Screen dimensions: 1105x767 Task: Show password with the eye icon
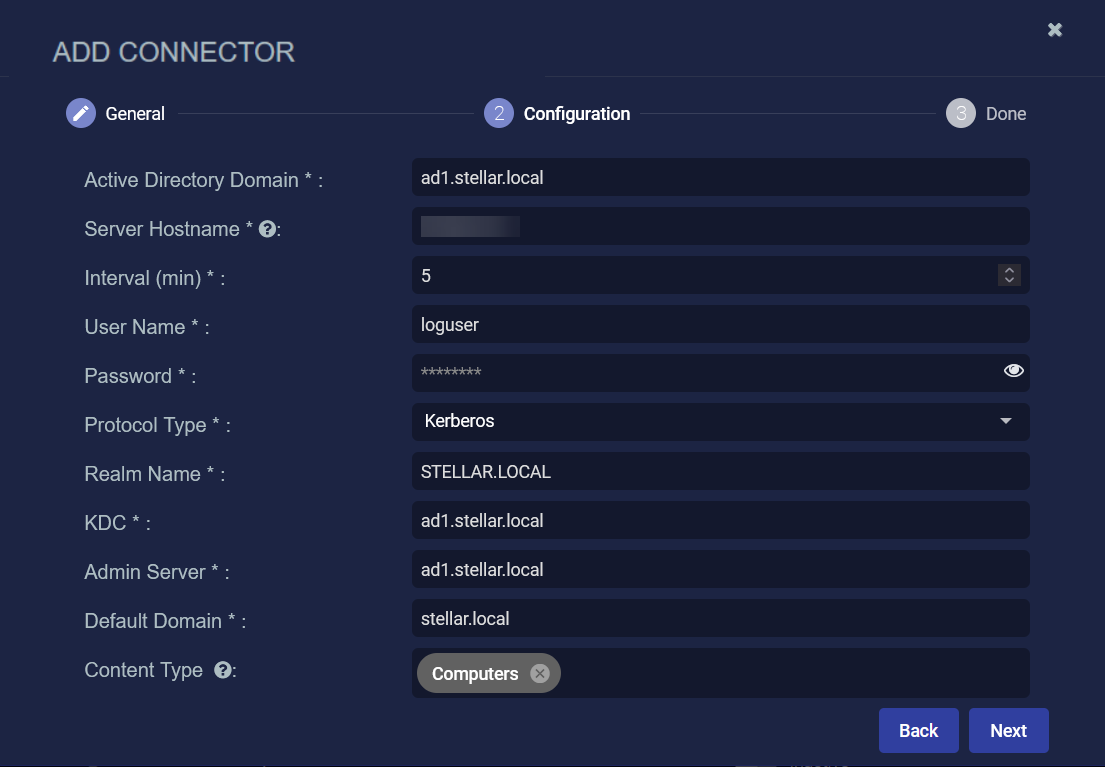point(1014,371)
